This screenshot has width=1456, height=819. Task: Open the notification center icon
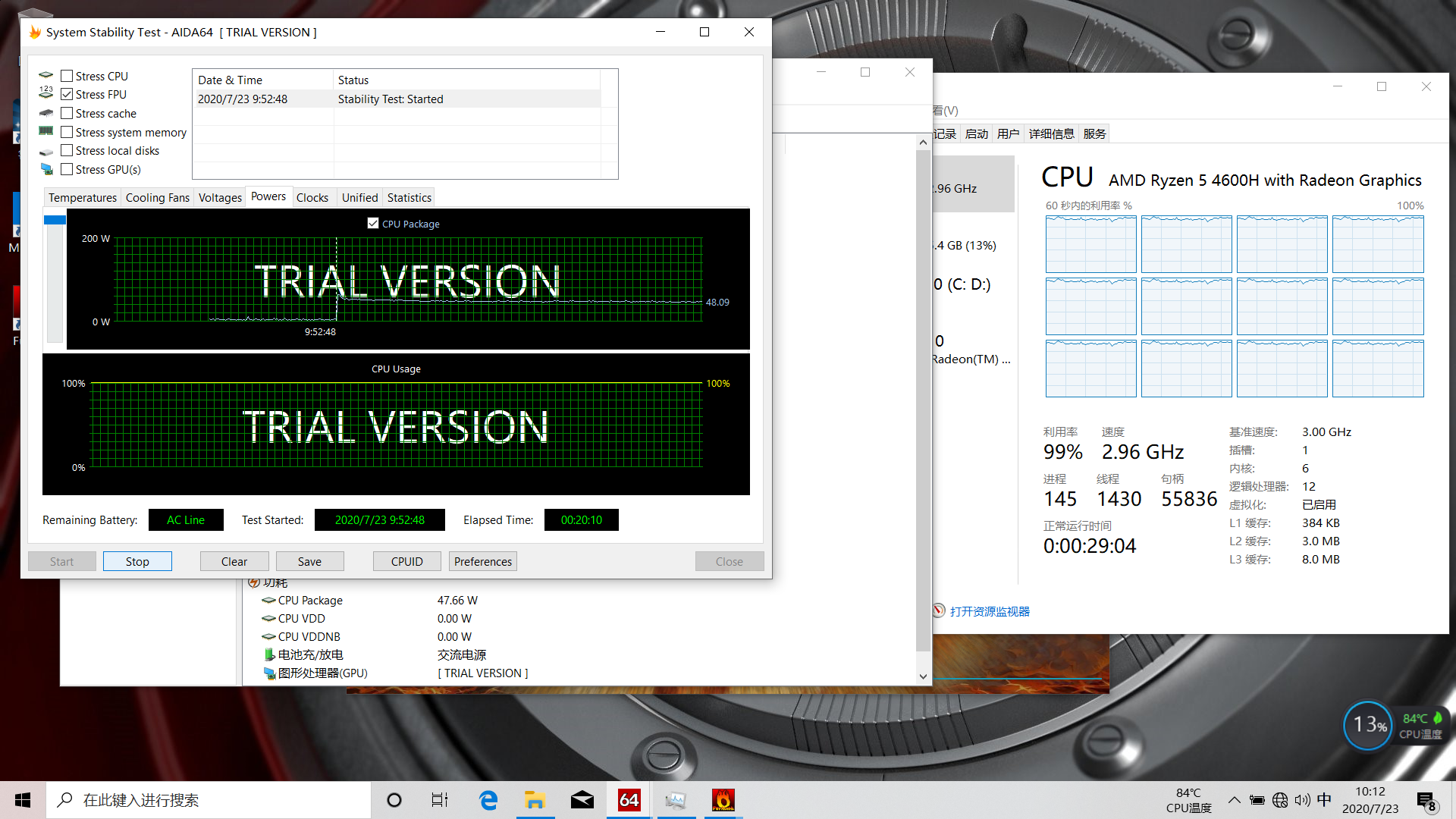coord(1426,801)
